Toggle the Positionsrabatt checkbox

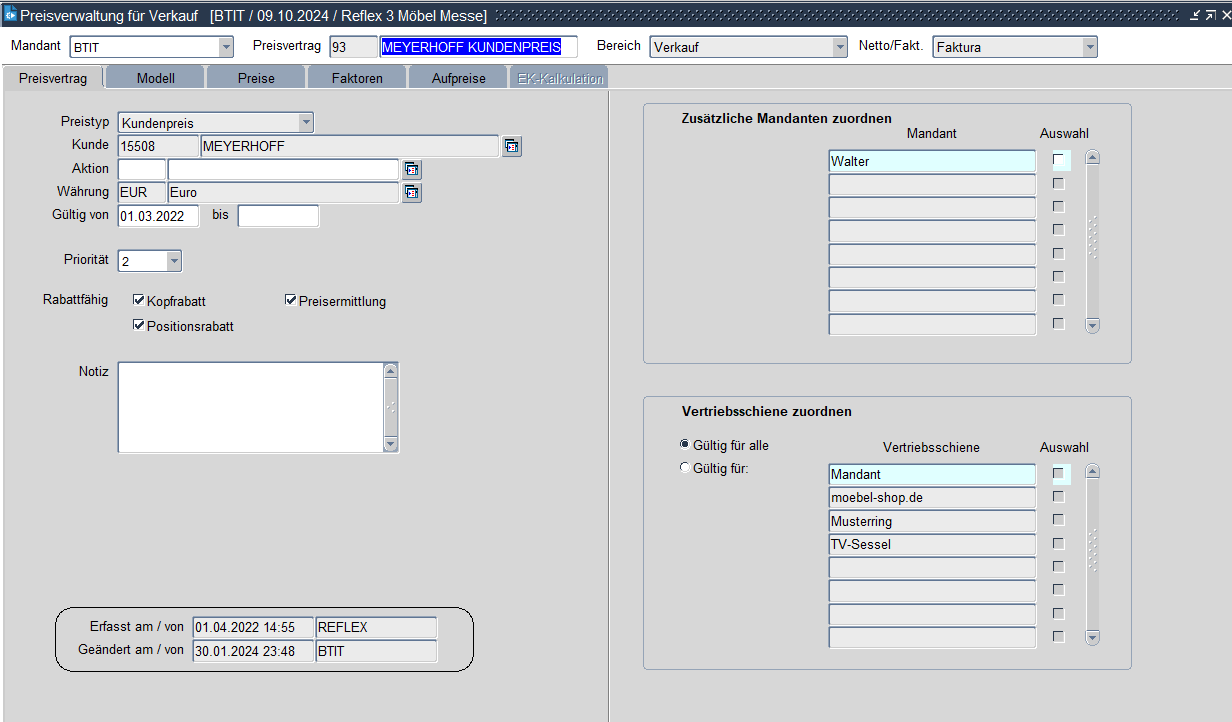pyautogui.click(x=139, y=325)
